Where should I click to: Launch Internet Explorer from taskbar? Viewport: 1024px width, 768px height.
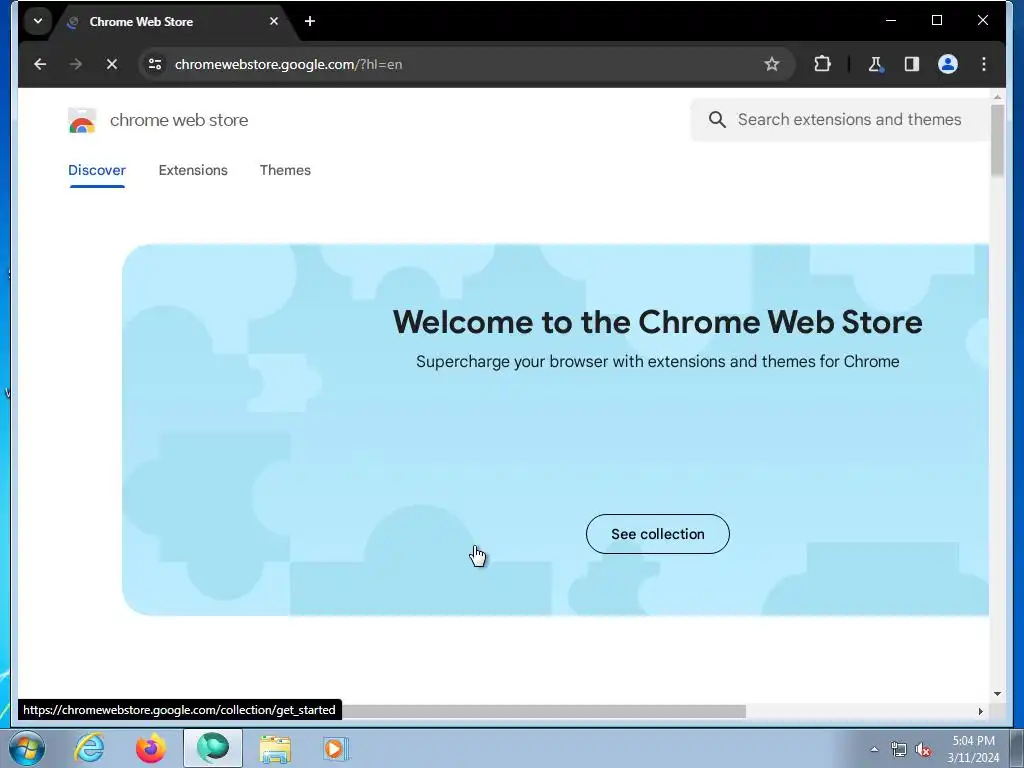click(x=89, y=748)
